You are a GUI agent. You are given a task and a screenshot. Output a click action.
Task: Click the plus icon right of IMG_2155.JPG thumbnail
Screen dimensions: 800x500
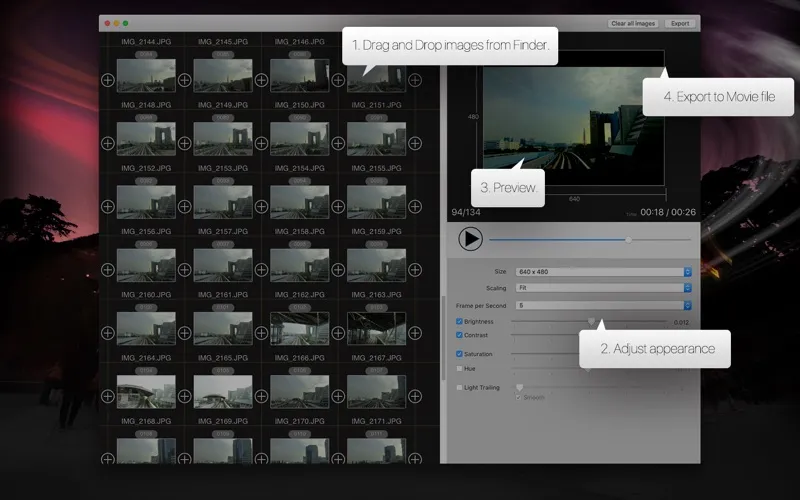(x=415, y=207)
